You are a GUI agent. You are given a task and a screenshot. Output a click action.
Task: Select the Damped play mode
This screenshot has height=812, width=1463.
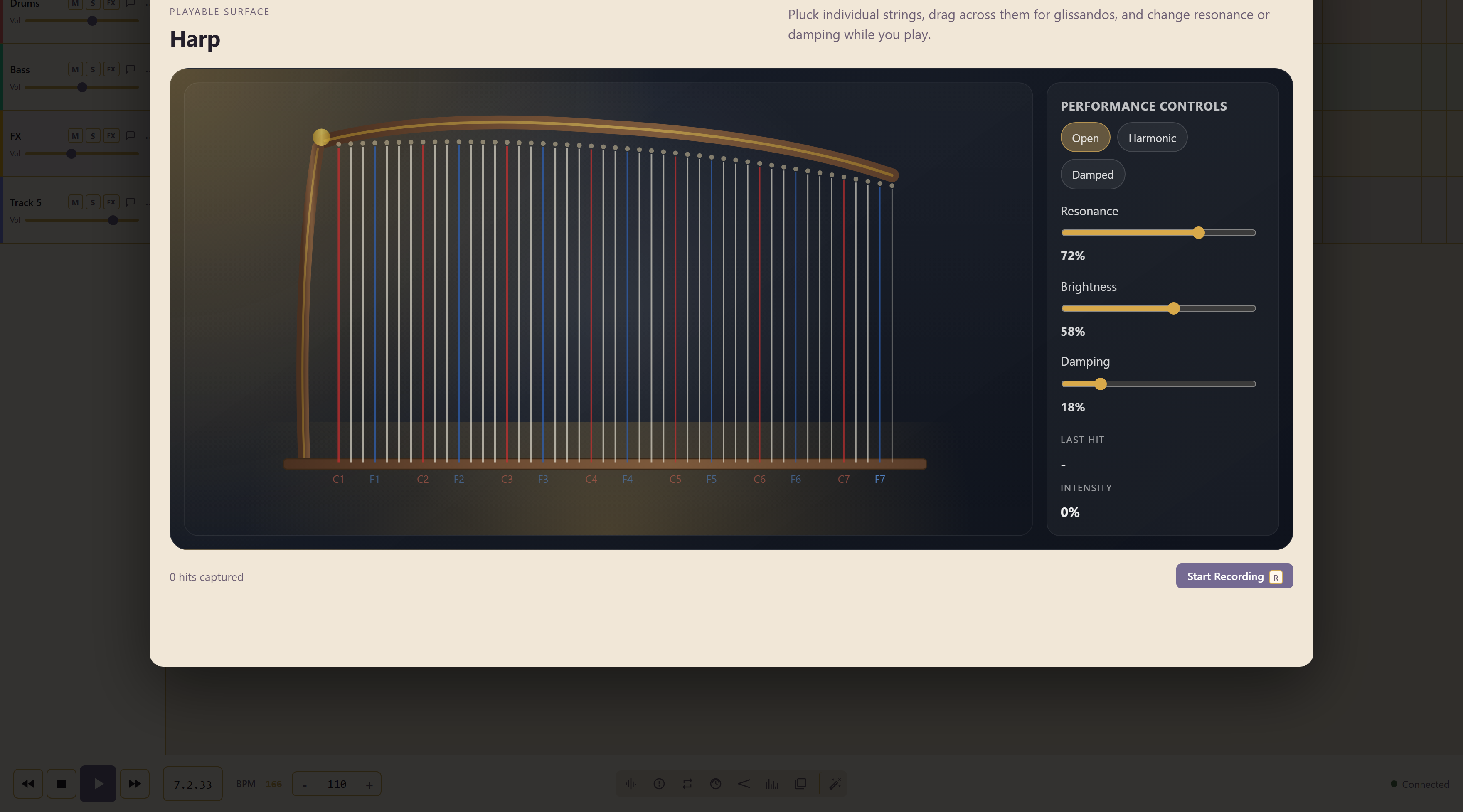coord(1092,174)
